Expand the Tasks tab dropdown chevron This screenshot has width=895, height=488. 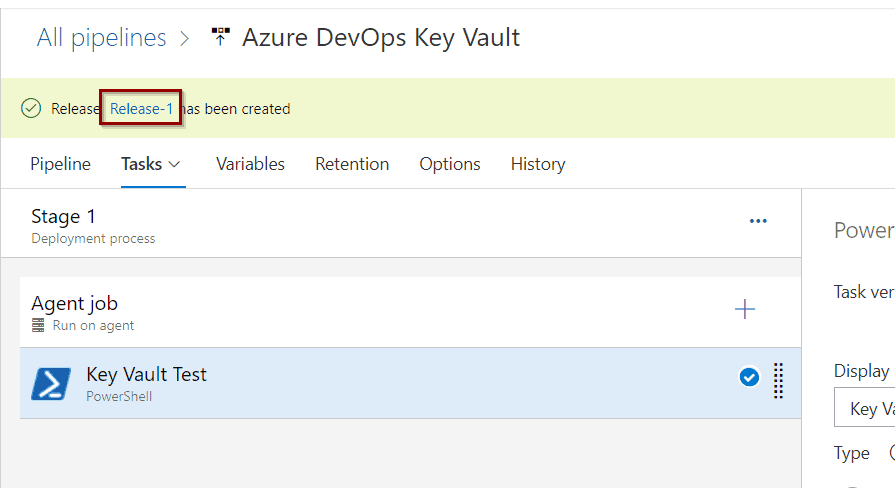pyautogui.click(x=175, y=164)
